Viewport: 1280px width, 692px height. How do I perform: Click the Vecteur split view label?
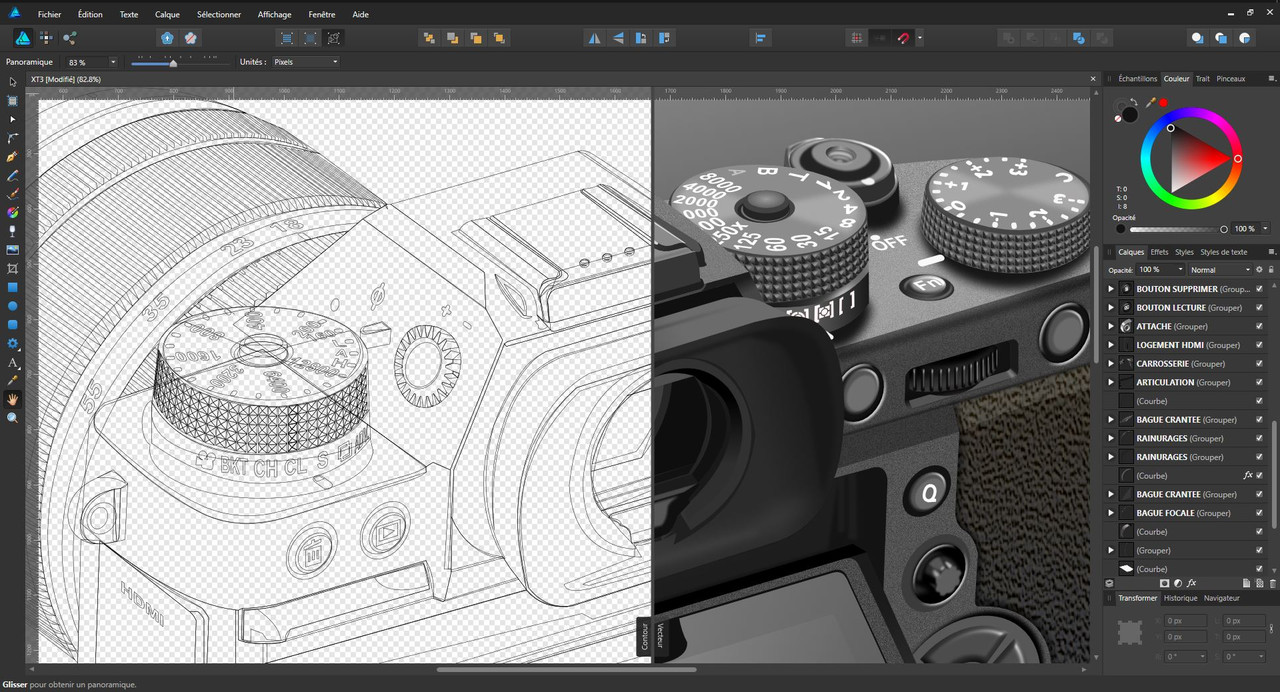click(x=659, y=637)
